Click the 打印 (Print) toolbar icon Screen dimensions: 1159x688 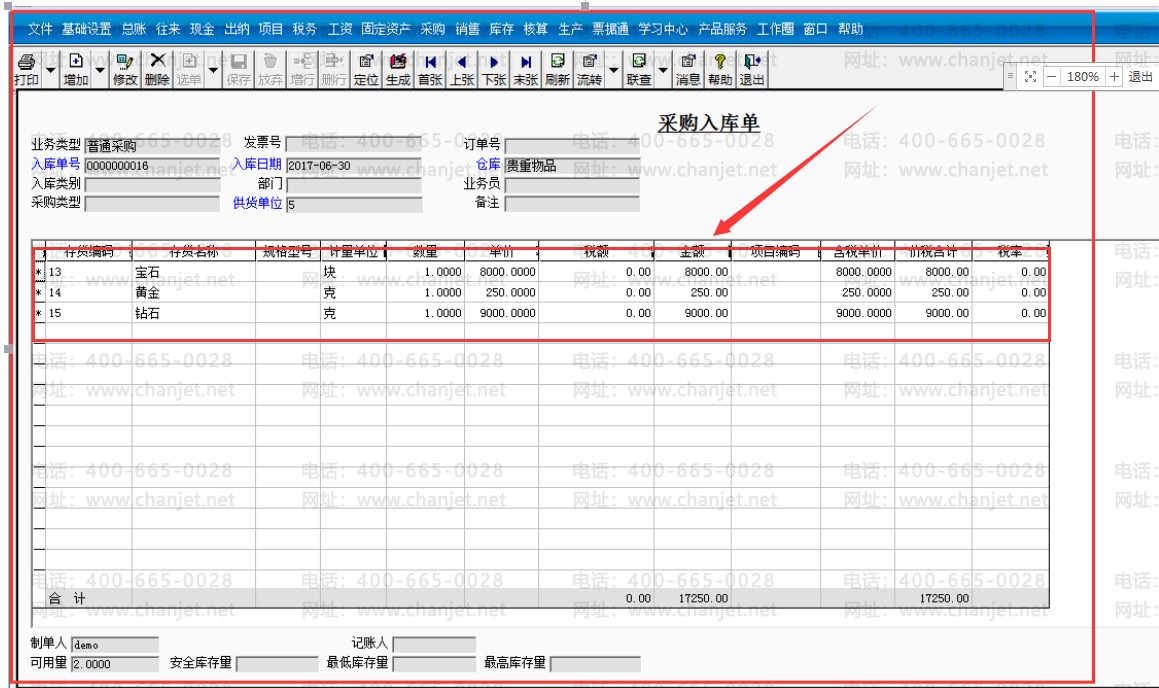(27, 69)
